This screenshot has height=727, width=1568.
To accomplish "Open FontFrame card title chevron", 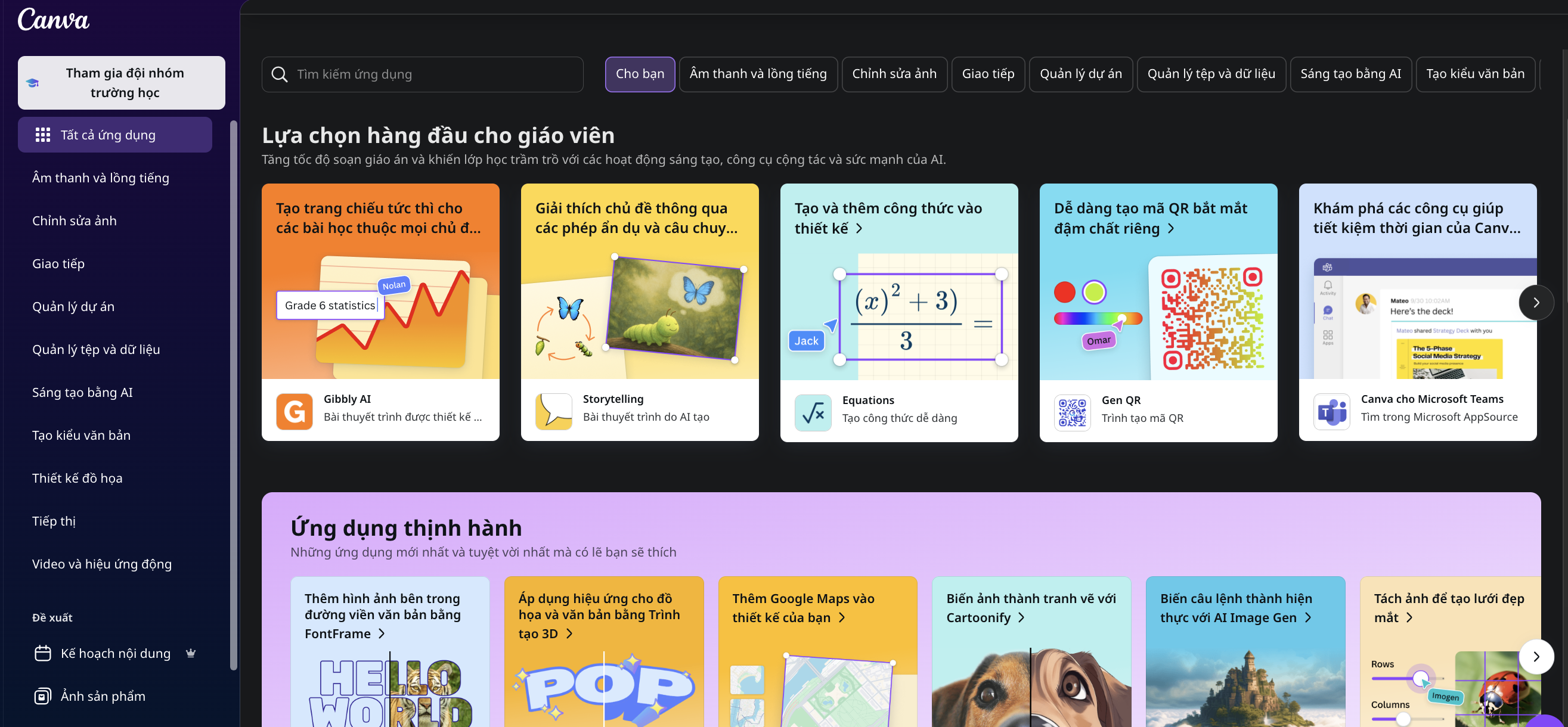I will 382,633.
